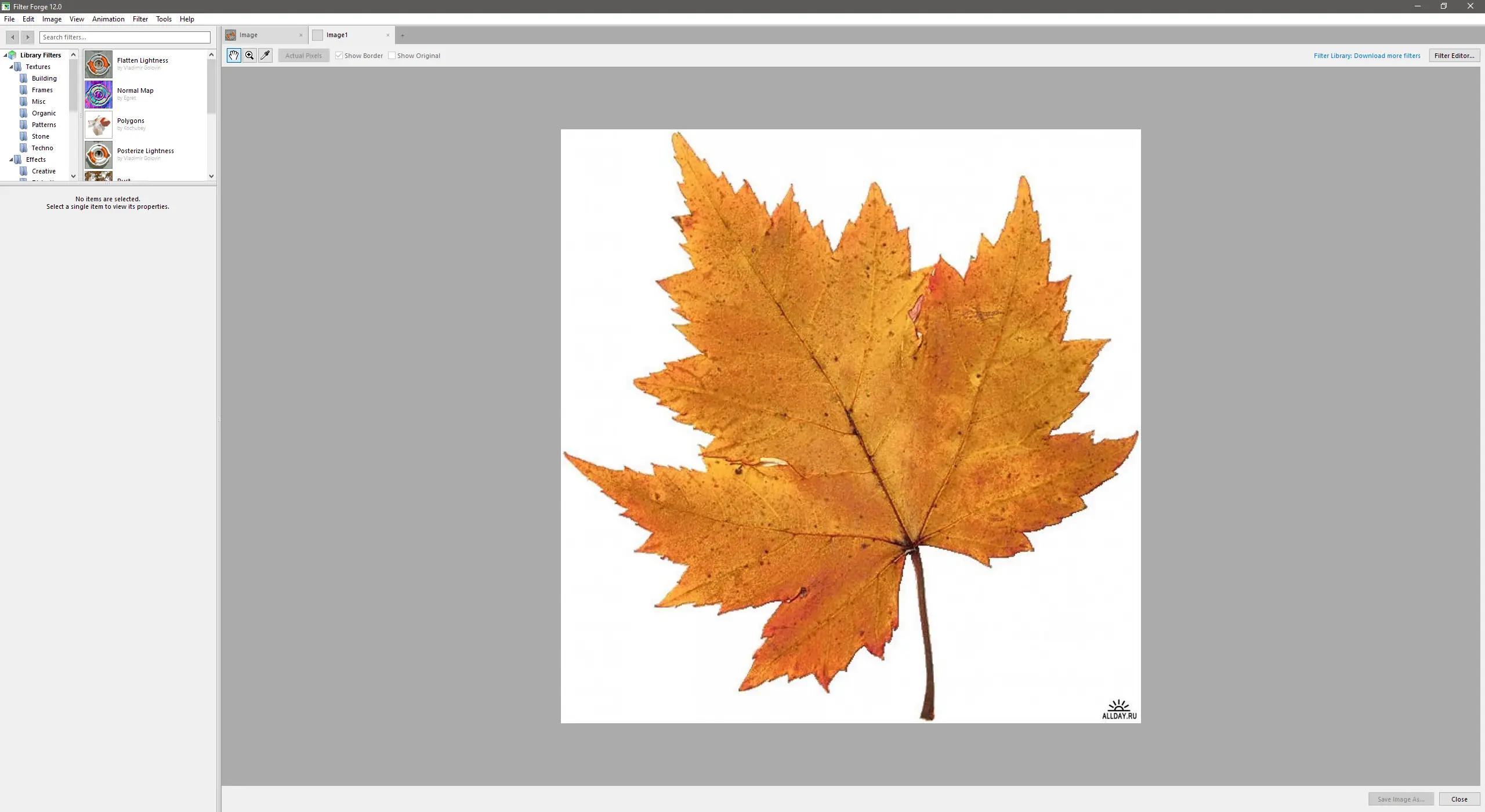The height and width of the screenshot is (812, 1485).
Task: Enable the Show Original checkbox
Action: pos(392,56)
